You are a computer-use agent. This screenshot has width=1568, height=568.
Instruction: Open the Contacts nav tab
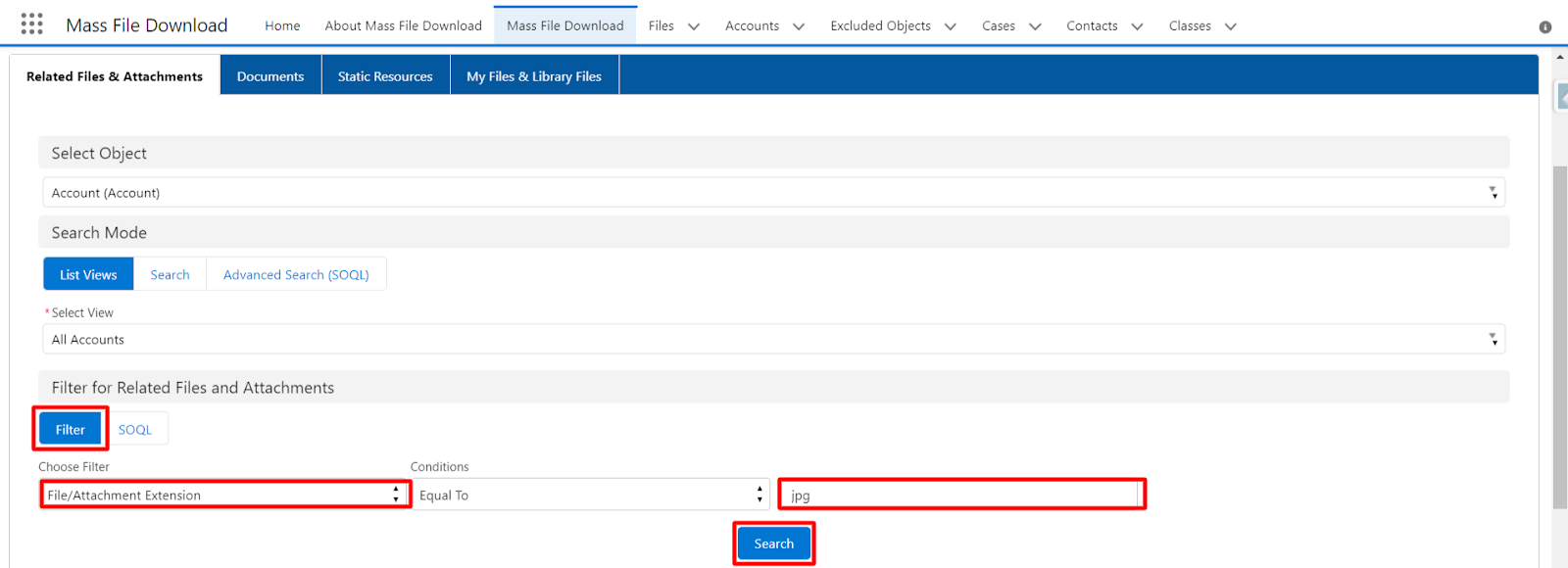[1092, 25]
